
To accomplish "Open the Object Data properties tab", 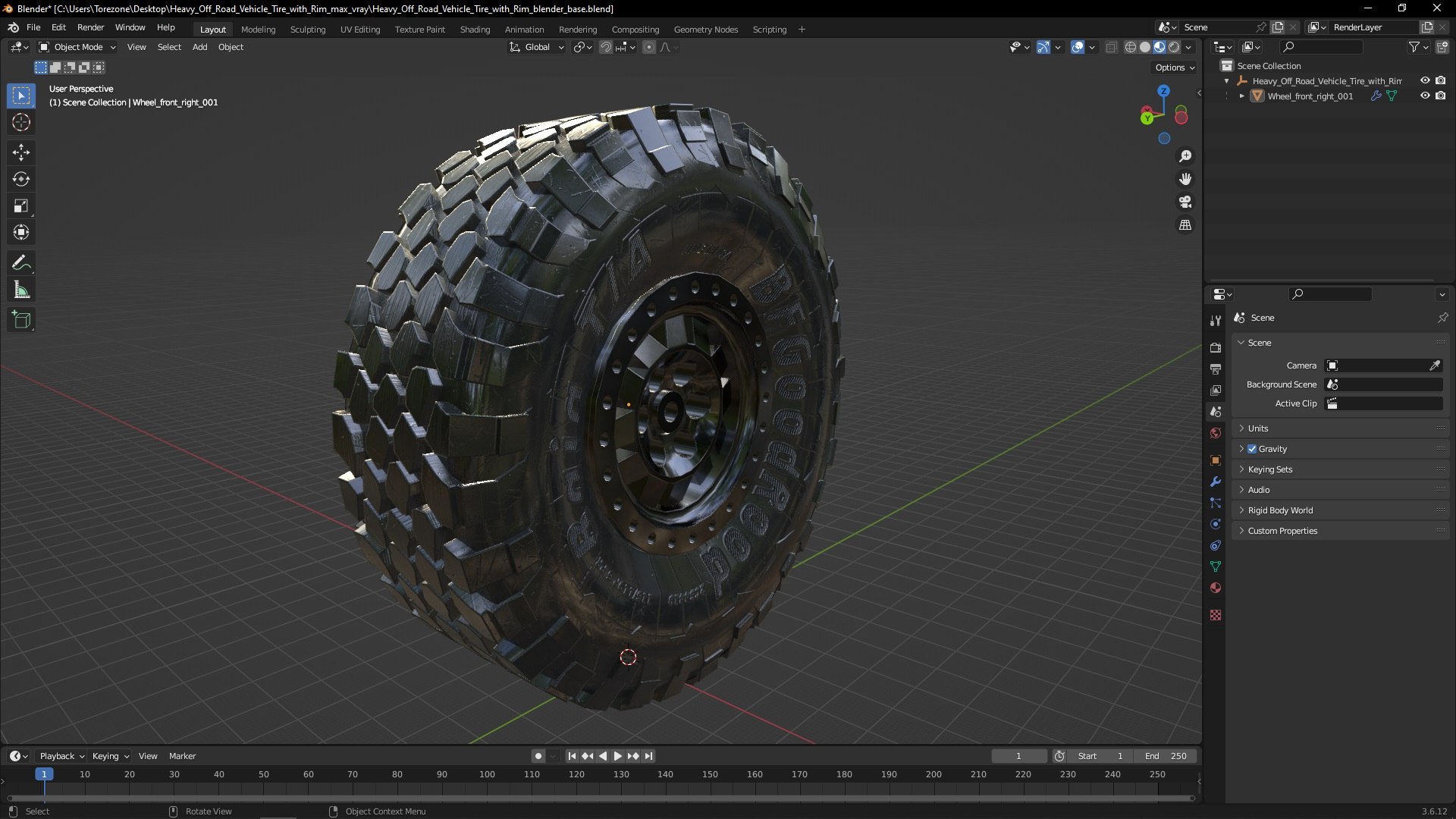I will (1216, 566).
